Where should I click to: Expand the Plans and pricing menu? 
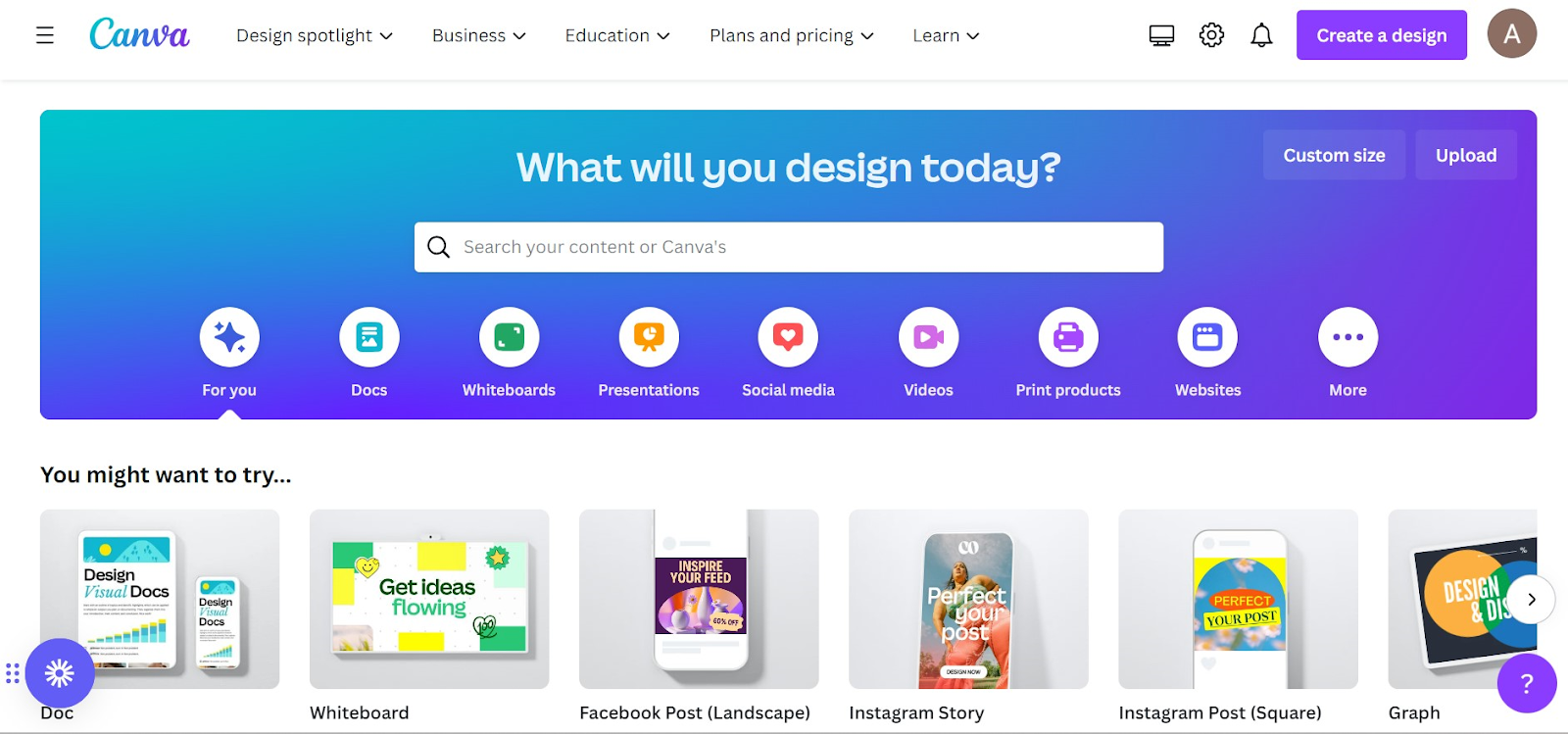[x=792, y=35]
